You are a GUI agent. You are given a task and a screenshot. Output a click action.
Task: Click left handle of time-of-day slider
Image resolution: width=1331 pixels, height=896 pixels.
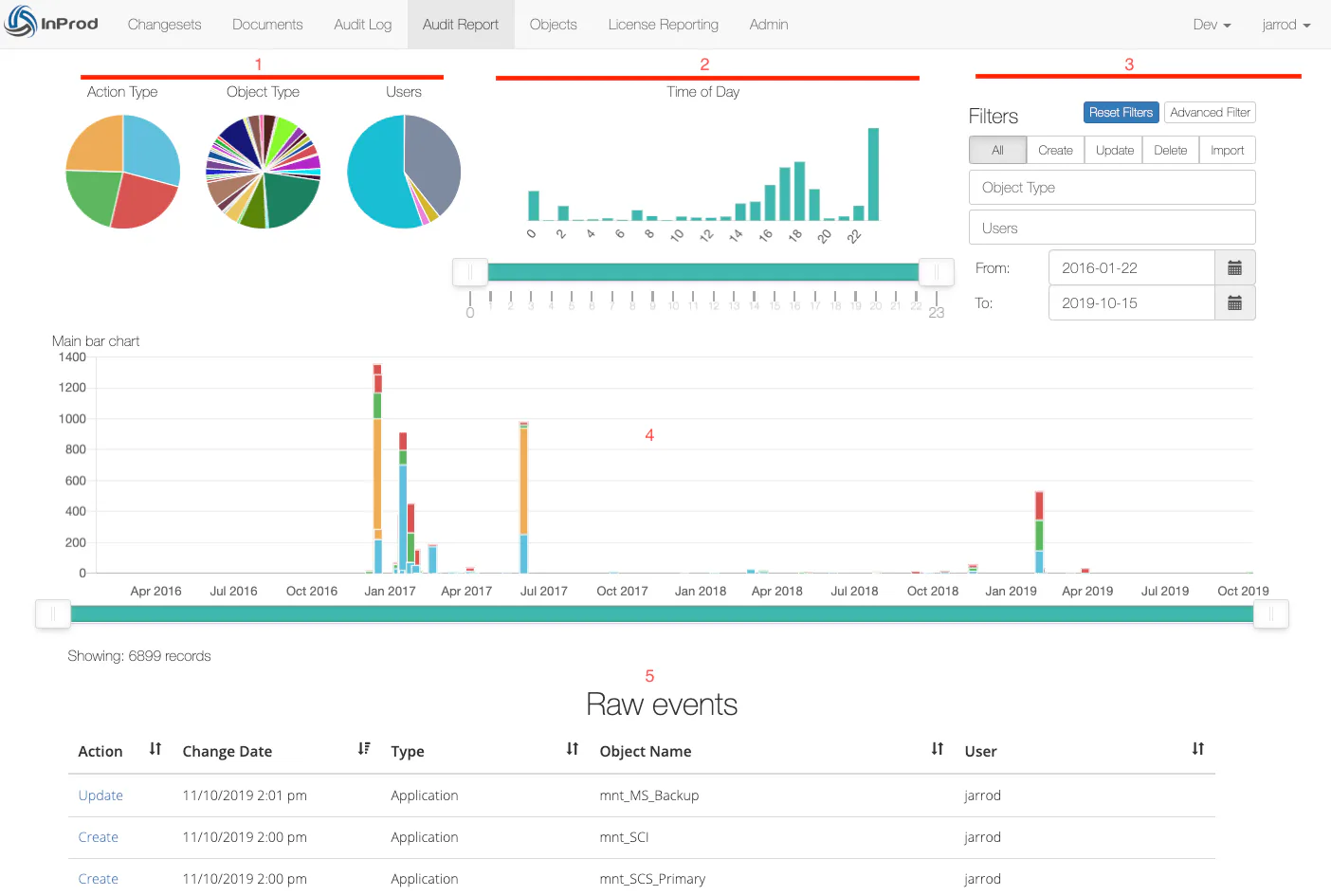click(470, 272)
